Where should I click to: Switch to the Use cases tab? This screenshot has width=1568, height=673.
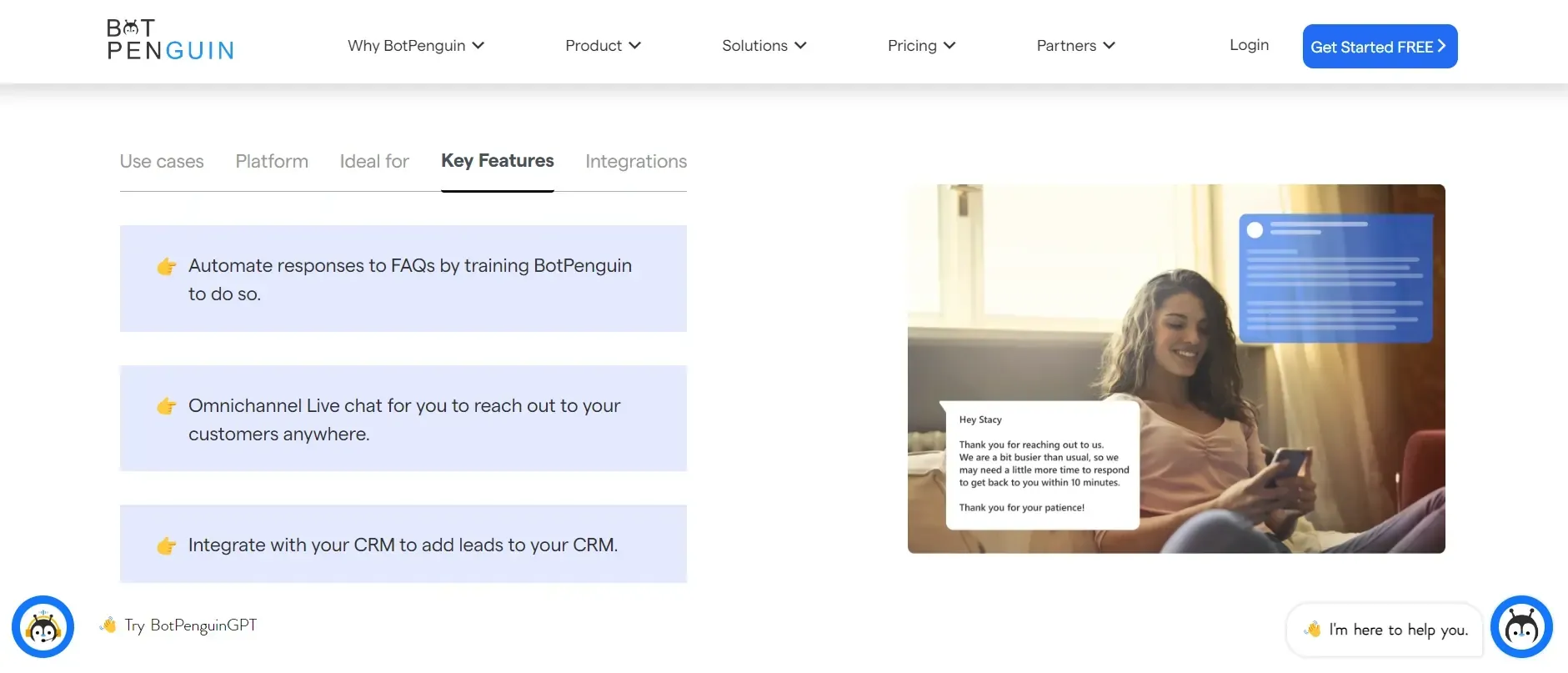pyautogui.click(x=162, y=162)
